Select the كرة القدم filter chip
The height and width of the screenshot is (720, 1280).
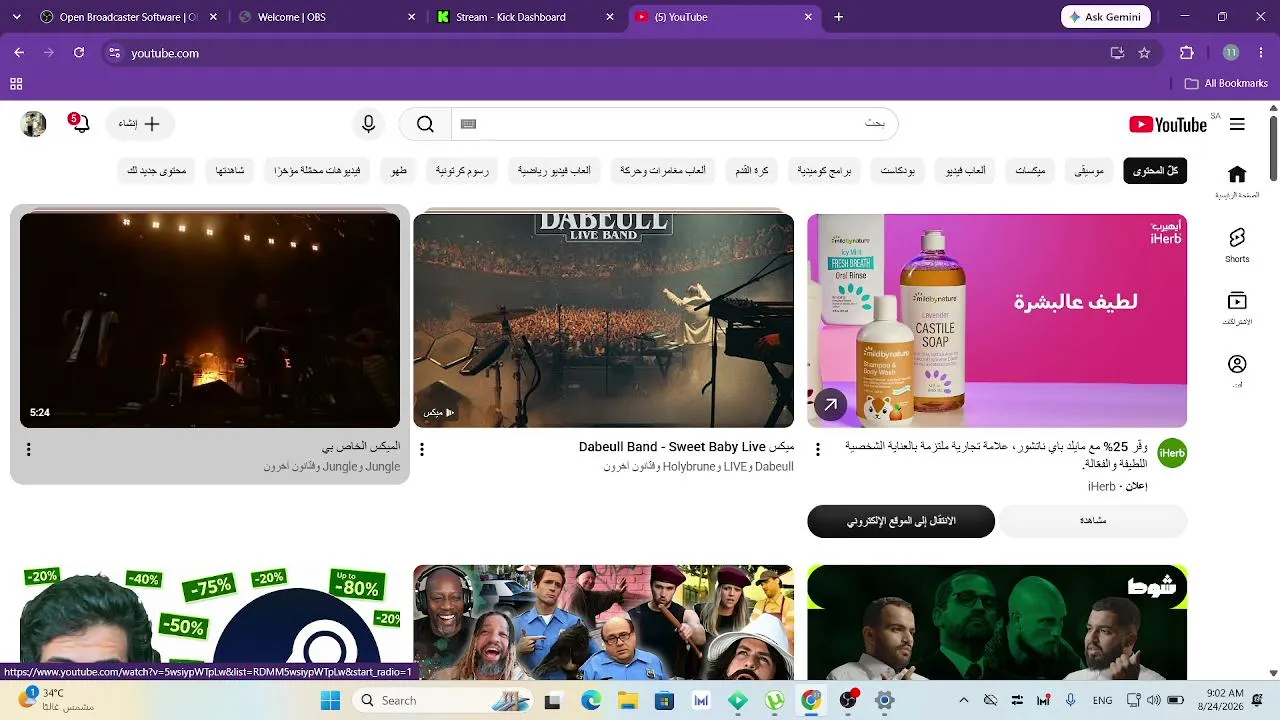pos(752,171)
